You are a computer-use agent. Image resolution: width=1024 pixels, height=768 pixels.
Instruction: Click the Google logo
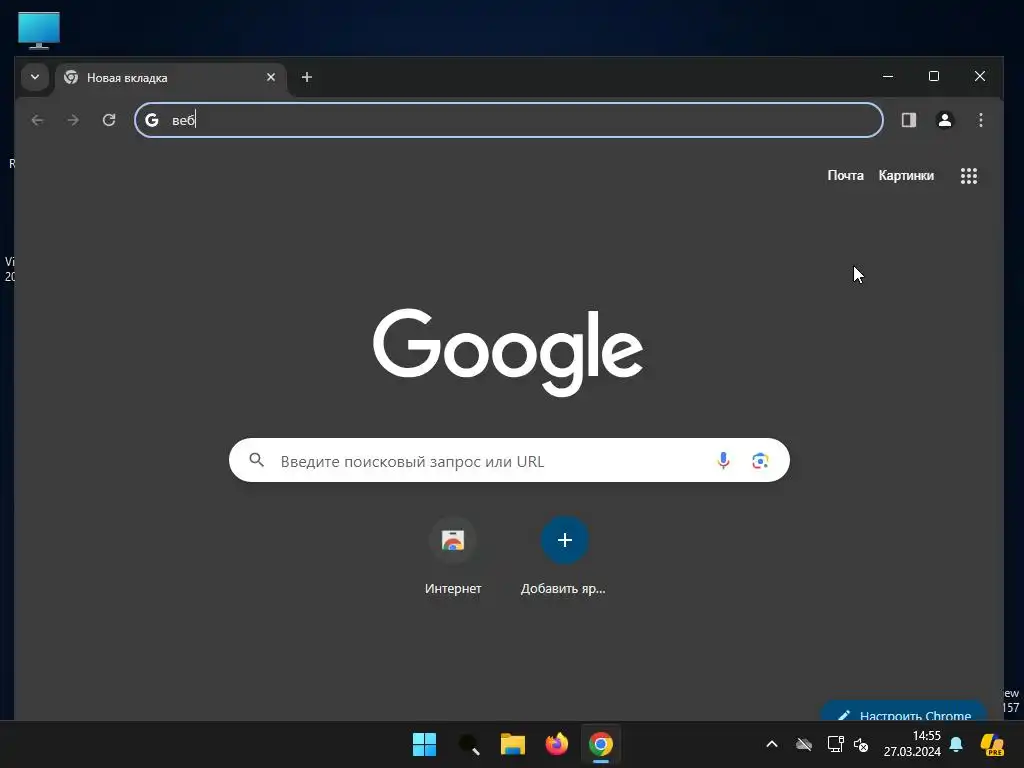click(x=508, y=352)
